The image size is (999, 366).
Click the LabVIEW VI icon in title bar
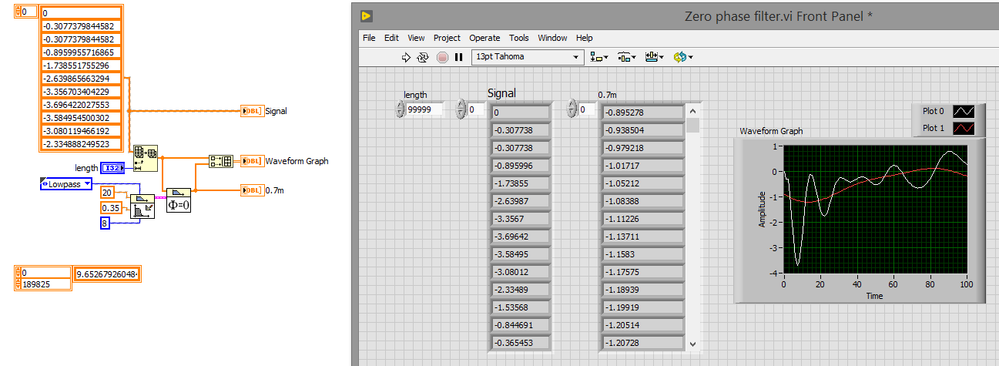click(x=366, y=16)
